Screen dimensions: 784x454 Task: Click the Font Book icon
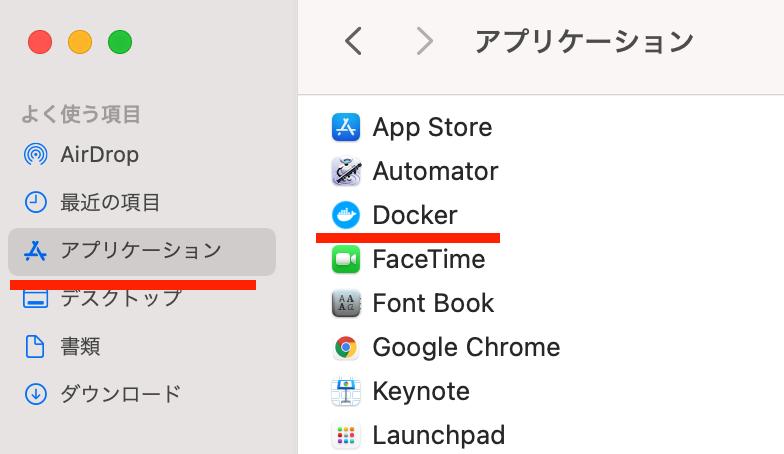tap(346, 303)
